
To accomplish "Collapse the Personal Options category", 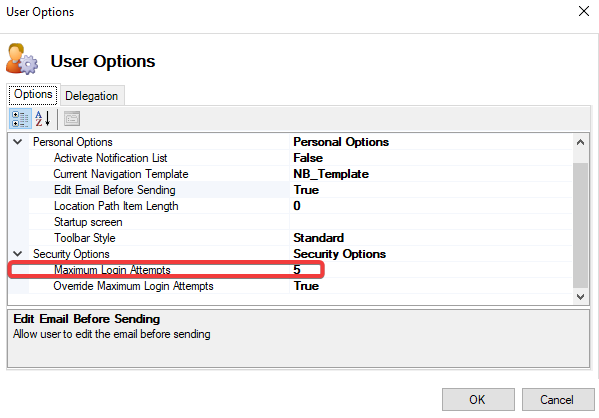I will (x=18, y=142).
